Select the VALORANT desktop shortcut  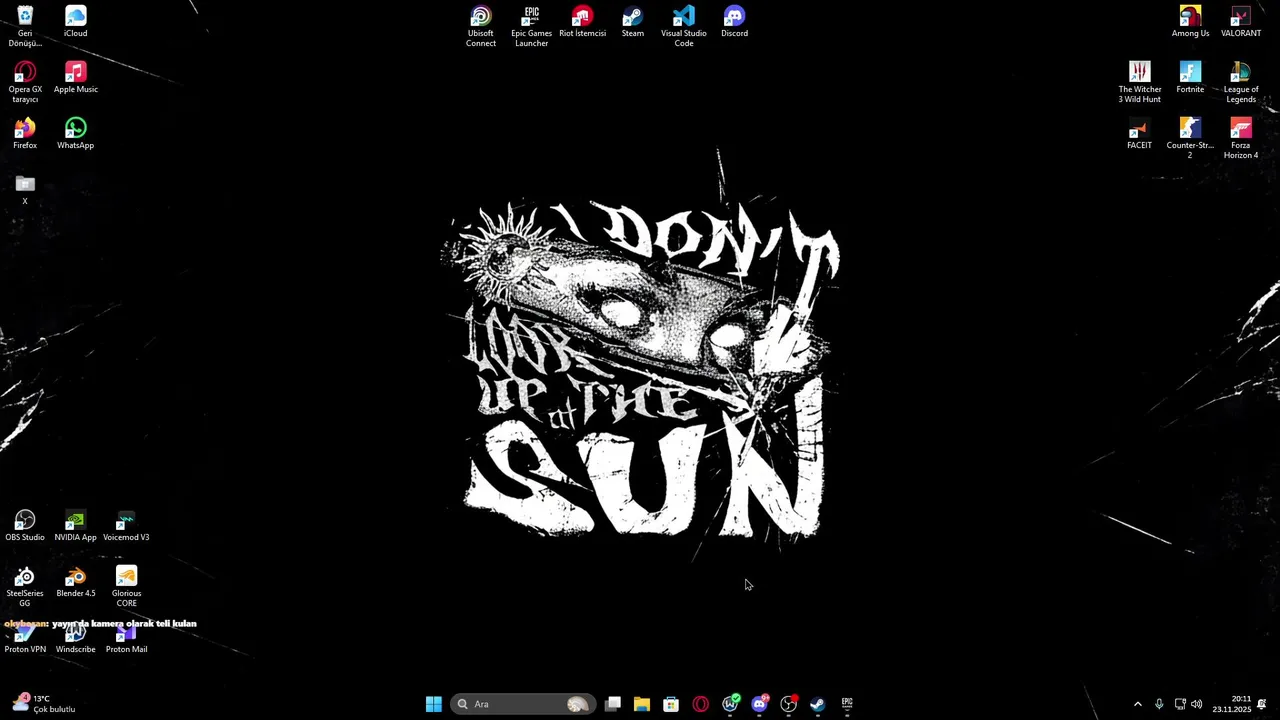point(1241,22)
